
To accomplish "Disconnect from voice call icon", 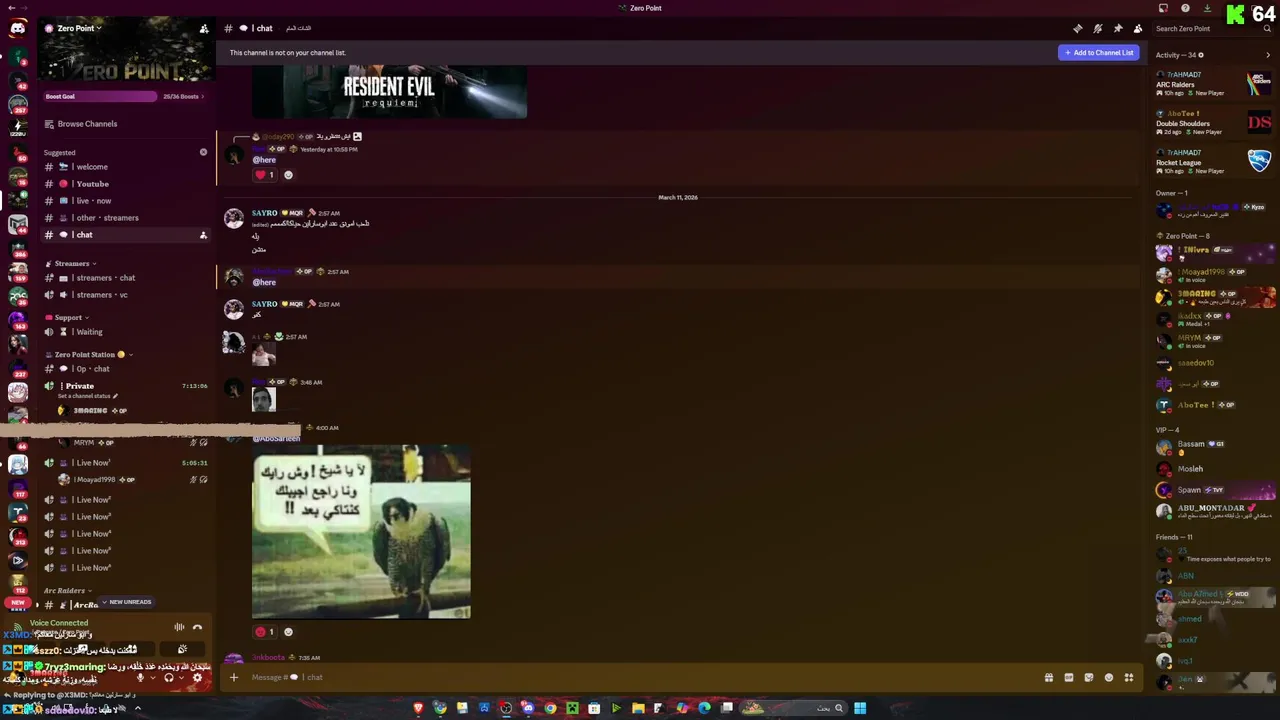I will [197, 627].
